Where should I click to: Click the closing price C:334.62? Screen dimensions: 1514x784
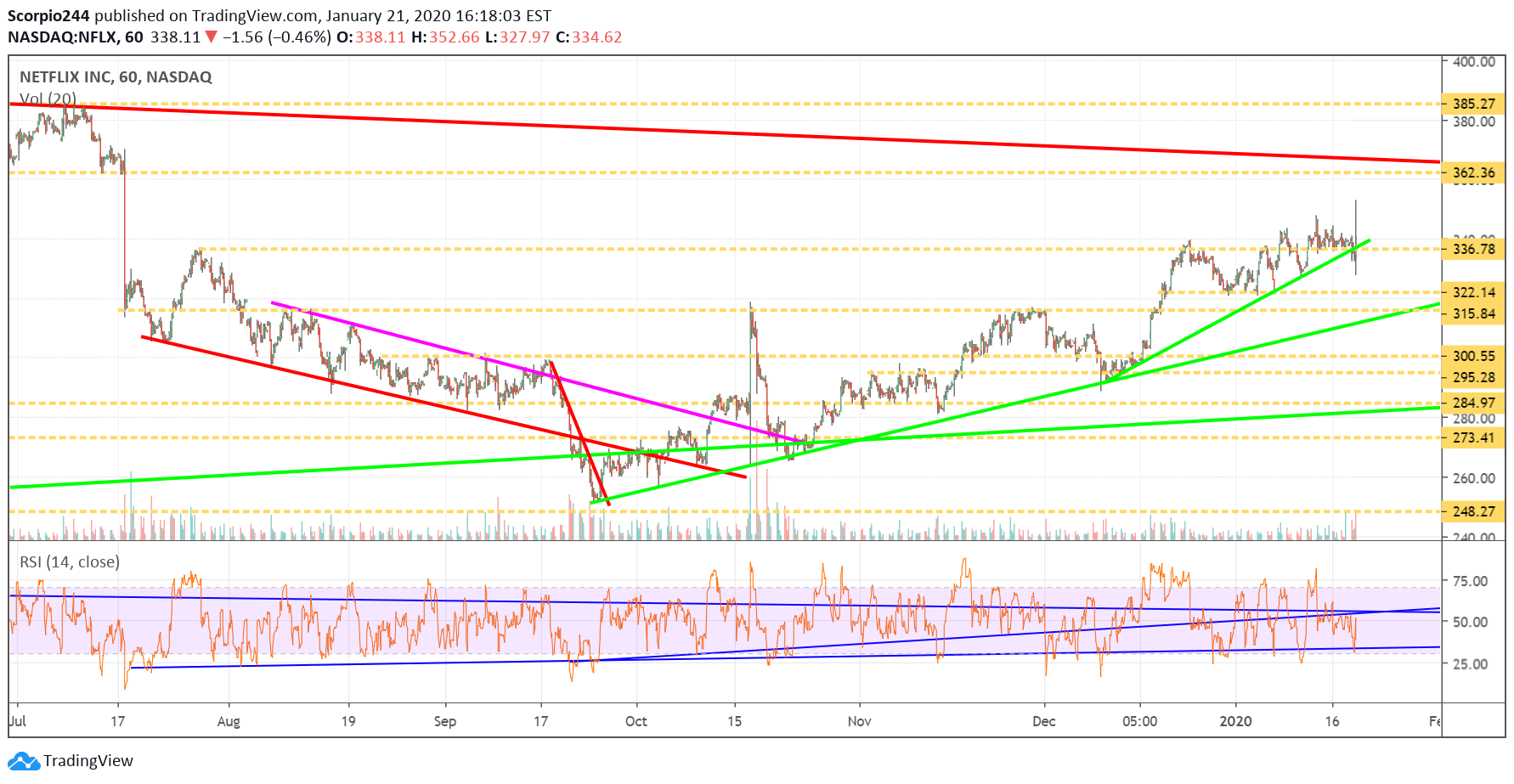(589, 37)
